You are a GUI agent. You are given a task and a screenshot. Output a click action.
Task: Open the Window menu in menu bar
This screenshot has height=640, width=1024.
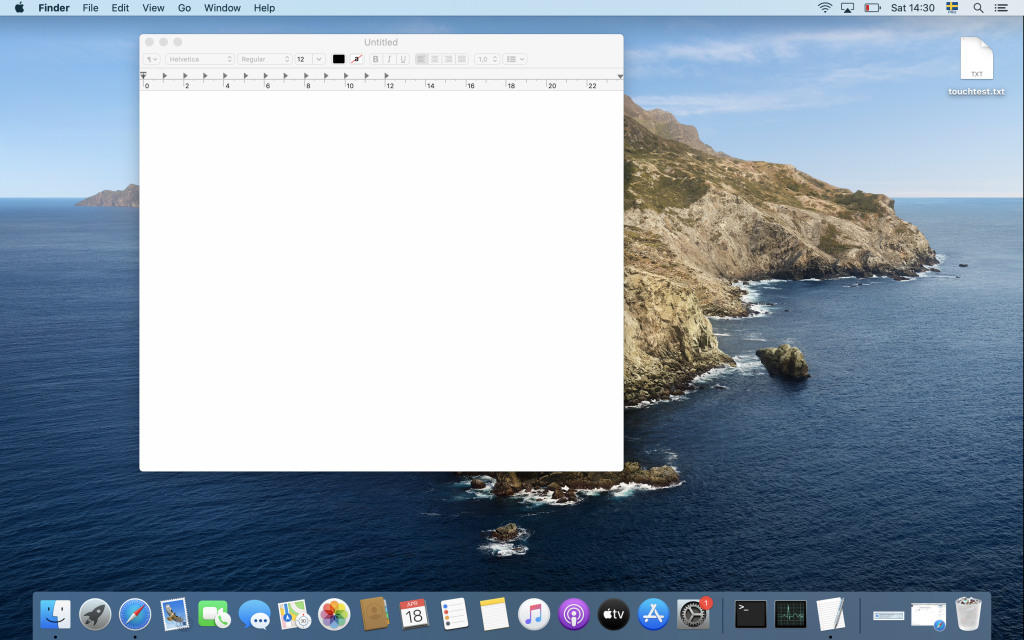point(222,8)
